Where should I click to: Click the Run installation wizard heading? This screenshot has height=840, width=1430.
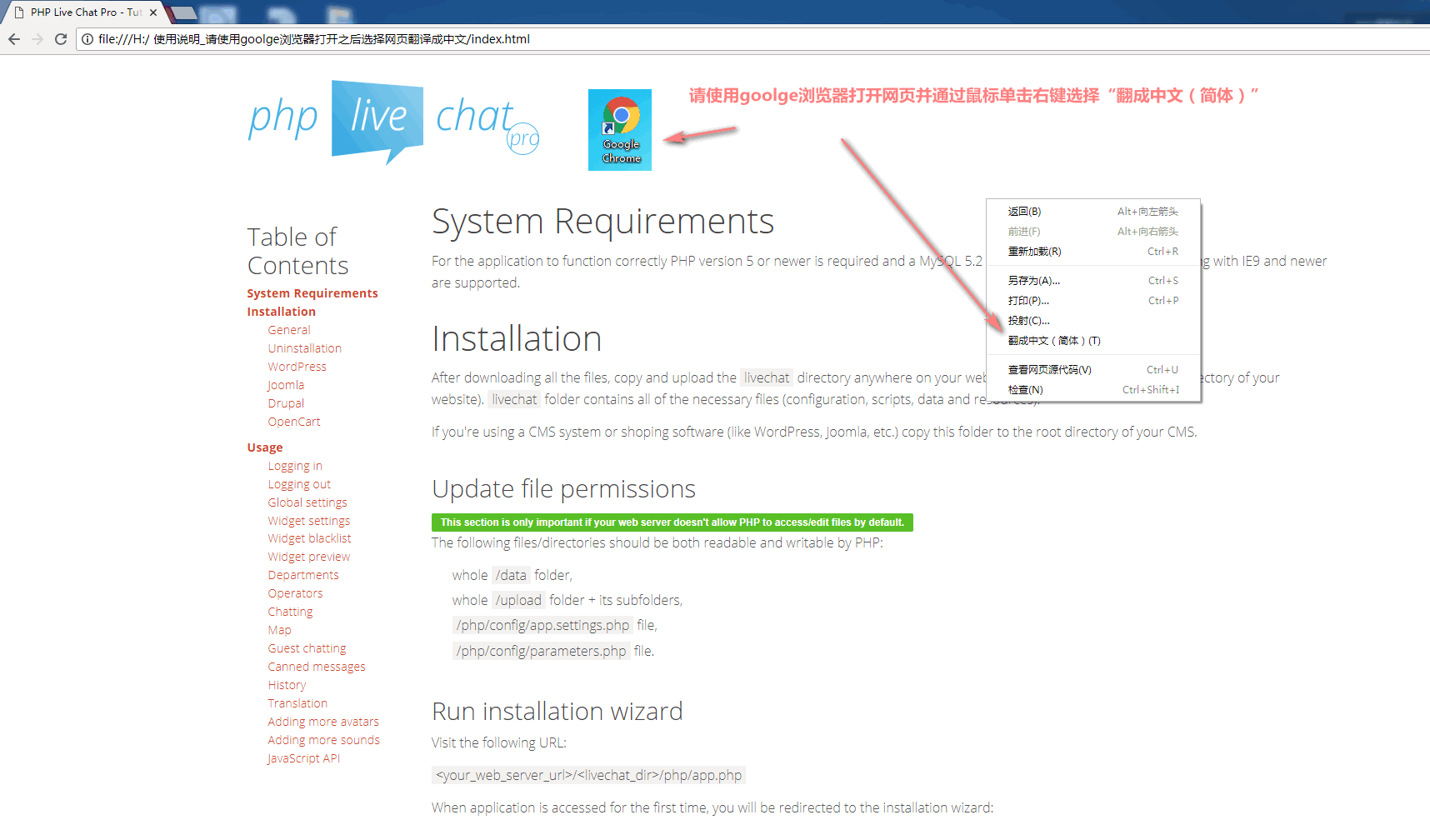click(x=557, y=712)
